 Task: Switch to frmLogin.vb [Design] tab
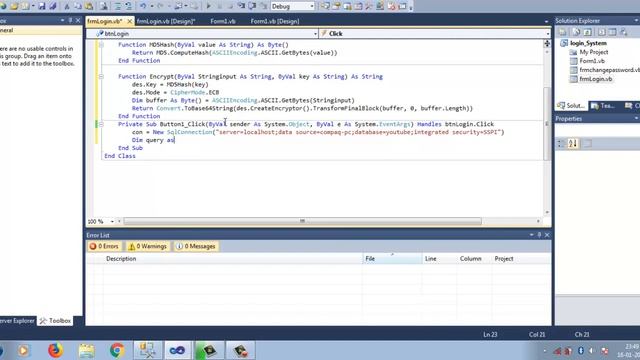click(x=166, y=21)
